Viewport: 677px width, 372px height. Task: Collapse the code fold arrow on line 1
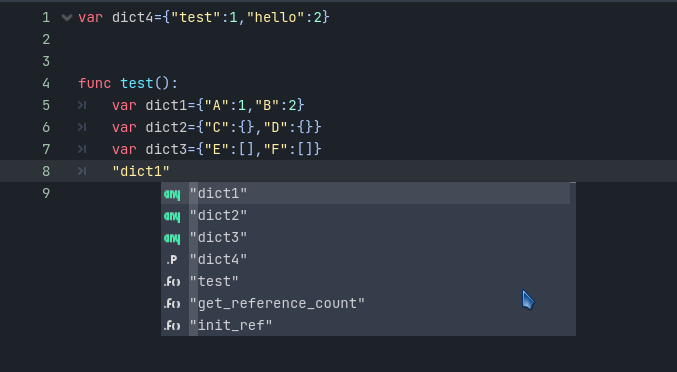click(x=66, y=18)
